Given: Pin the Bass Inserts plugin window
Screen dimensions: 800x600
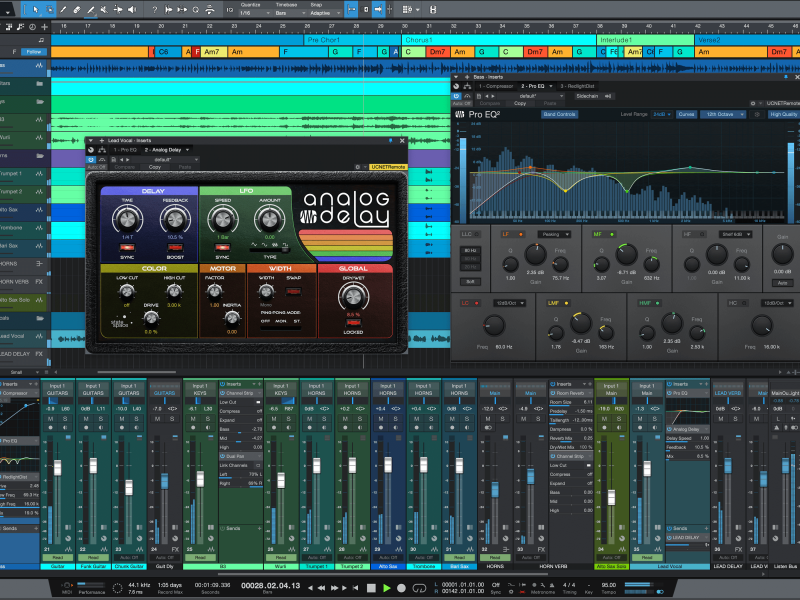Looking at the screenshot, I should [x=786, y=77].
